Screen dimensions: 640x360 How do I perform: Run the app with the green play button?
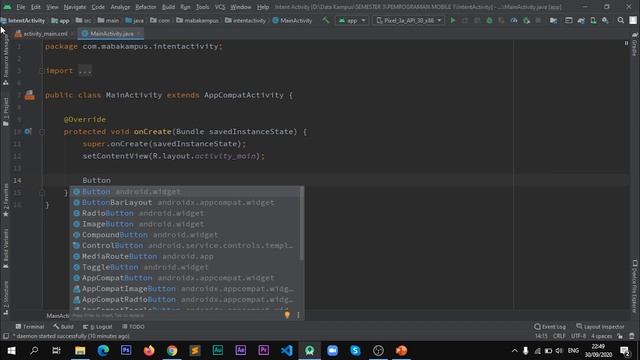[x=453, y=20]
